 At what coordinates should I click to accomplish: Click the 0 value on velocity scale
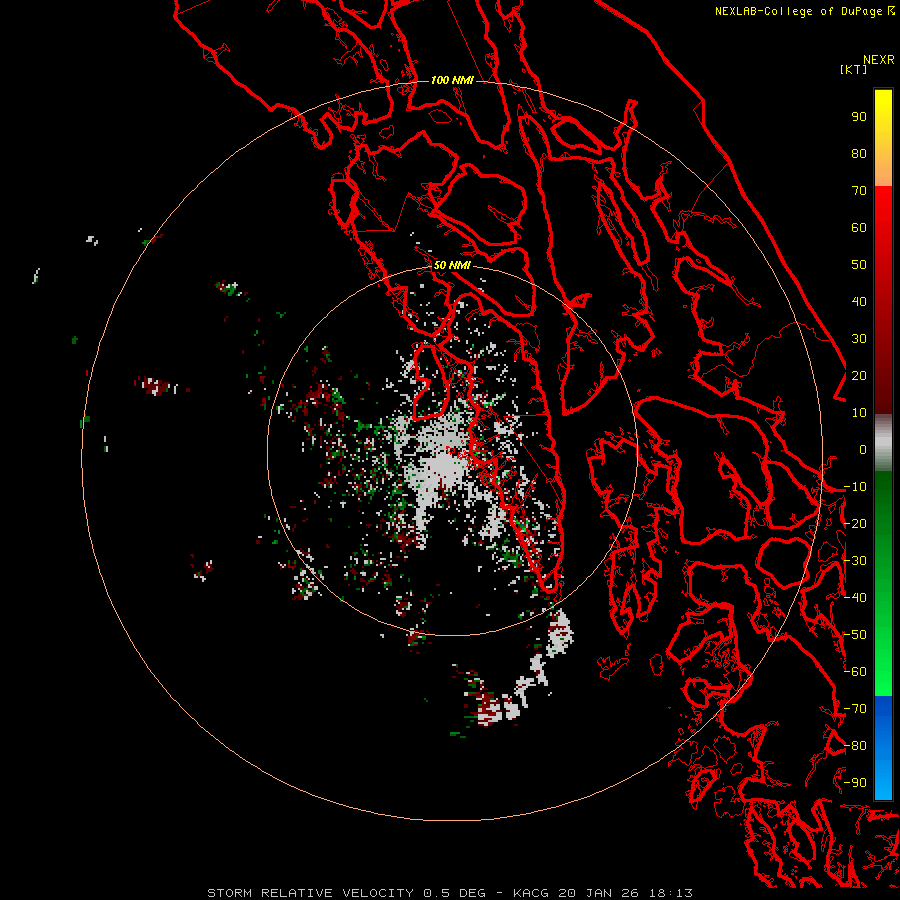coord(863,449)
